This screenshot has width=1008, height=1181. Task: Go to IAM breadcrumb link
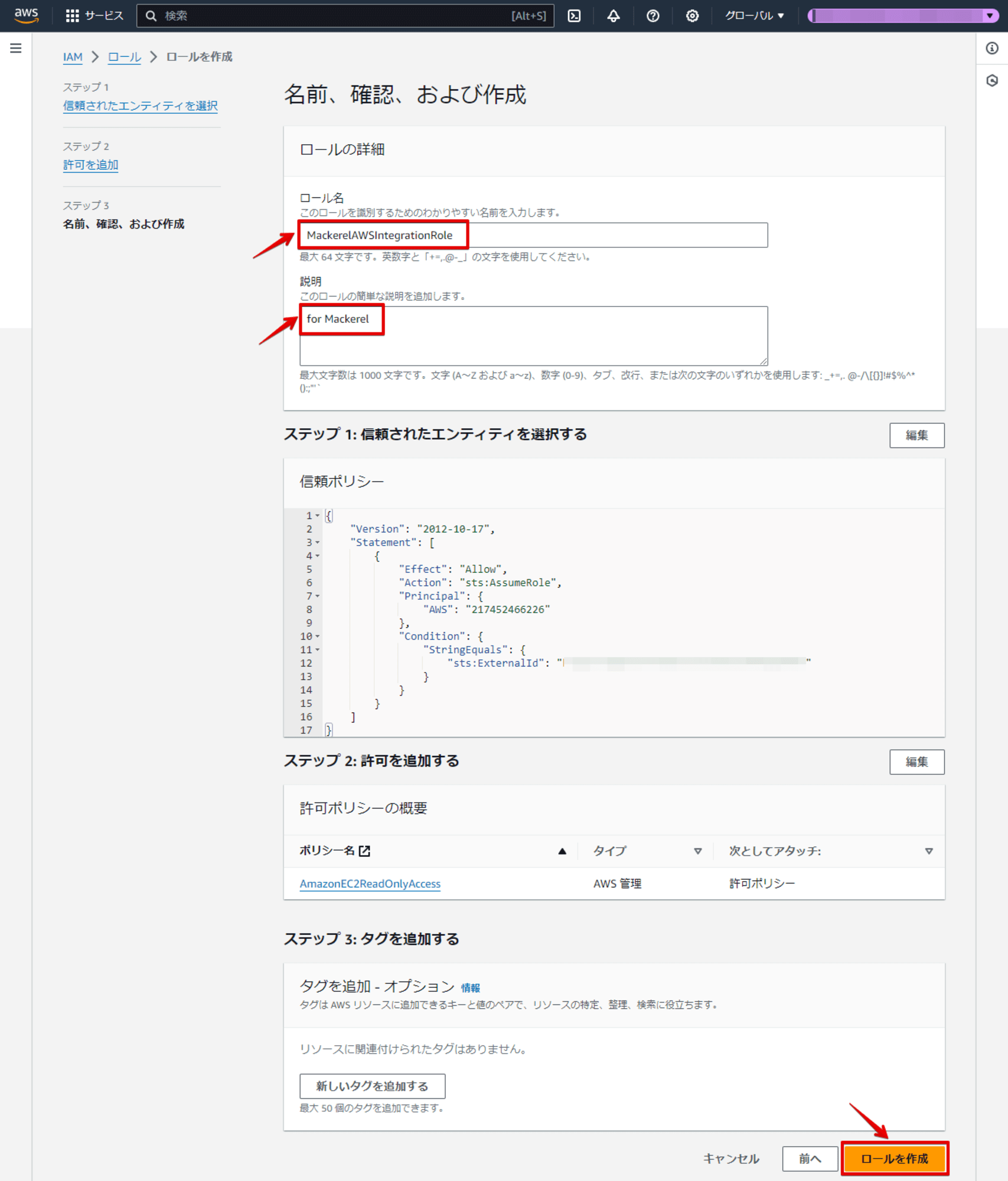73,57
